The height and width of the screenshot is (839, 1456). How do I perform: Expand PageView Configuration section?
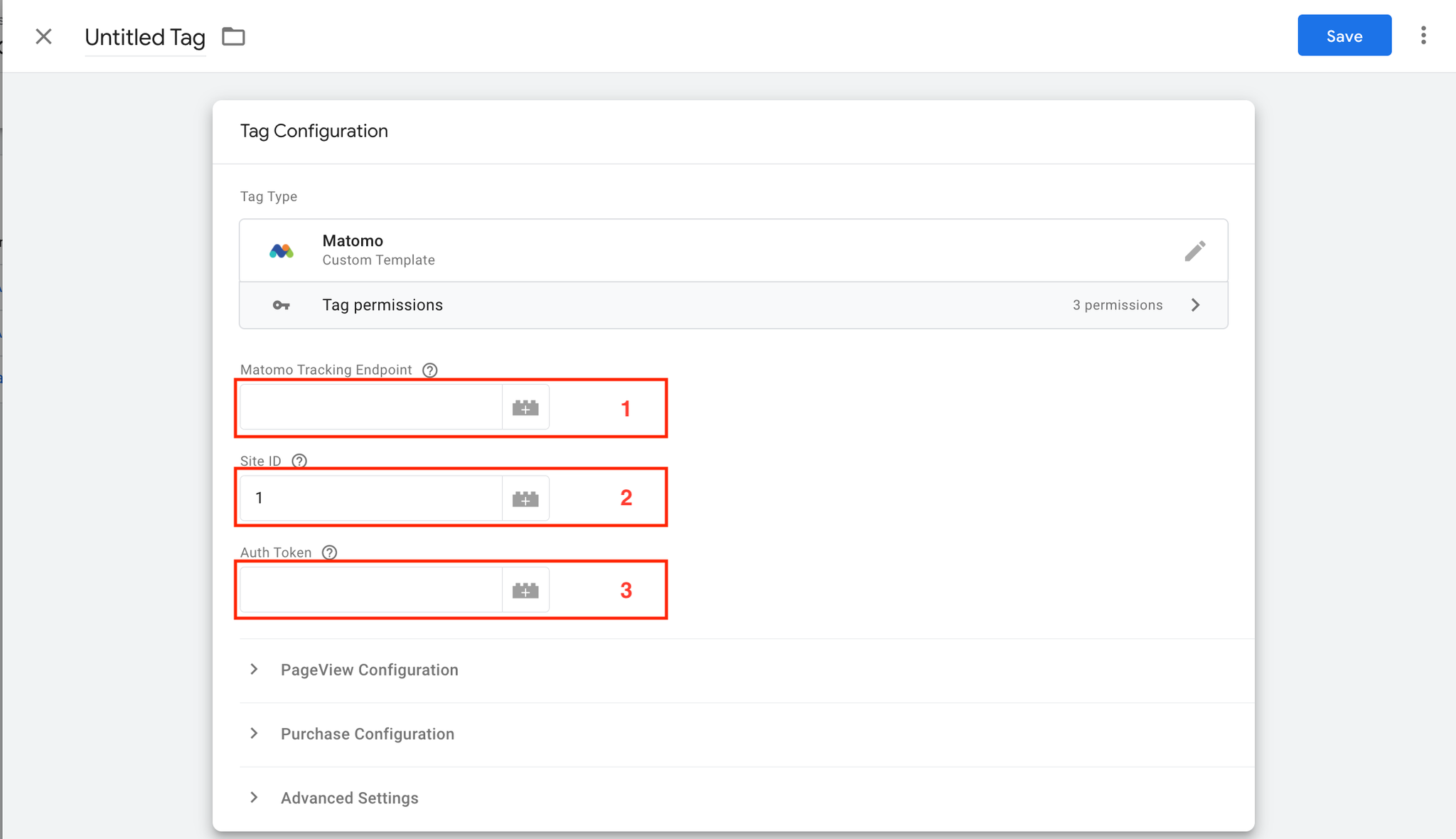tap(746, 670)
